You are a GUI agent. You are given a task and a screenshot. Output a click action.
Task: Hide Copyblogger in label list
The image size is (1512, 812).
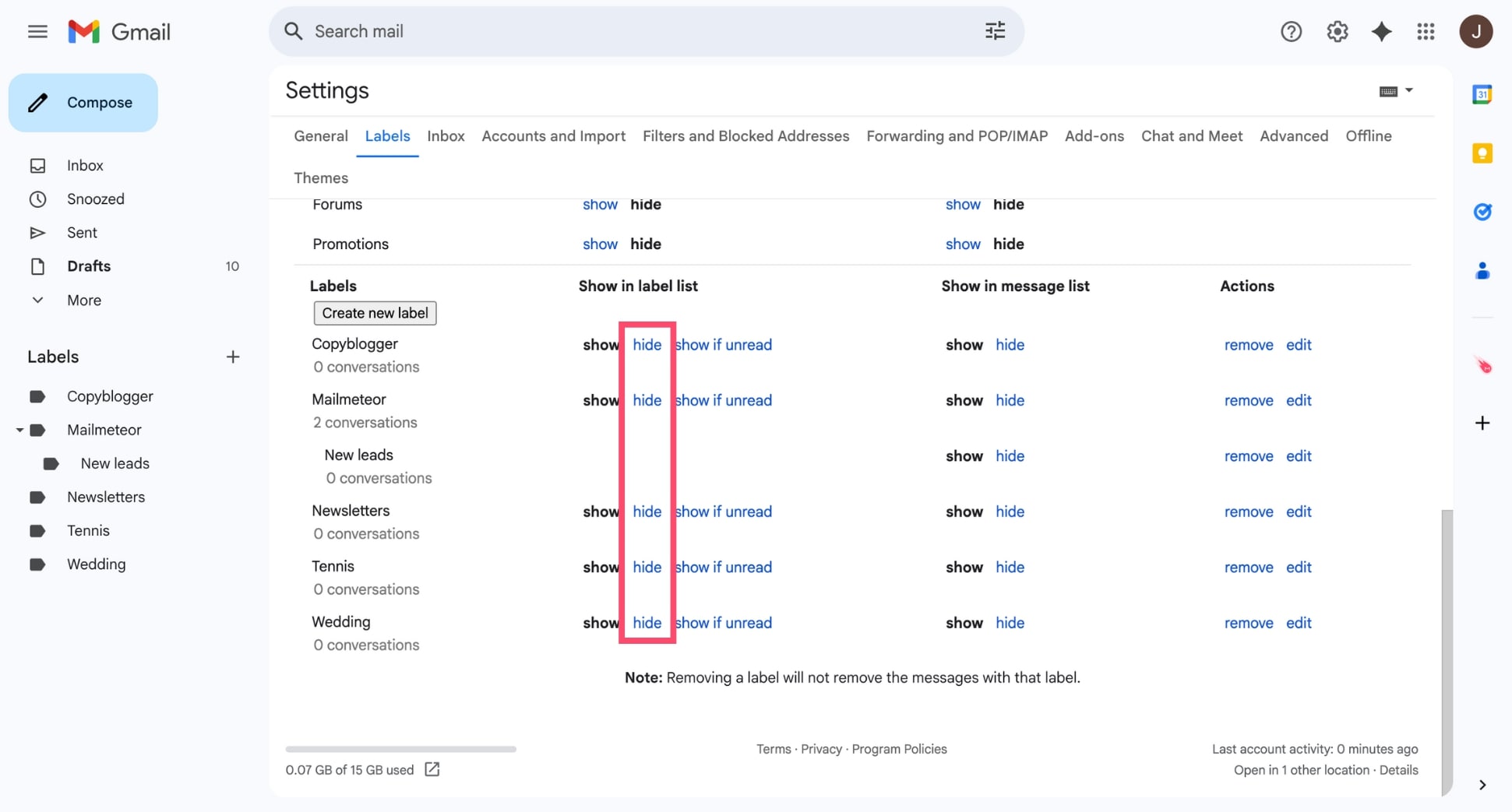tap(647, 344)
